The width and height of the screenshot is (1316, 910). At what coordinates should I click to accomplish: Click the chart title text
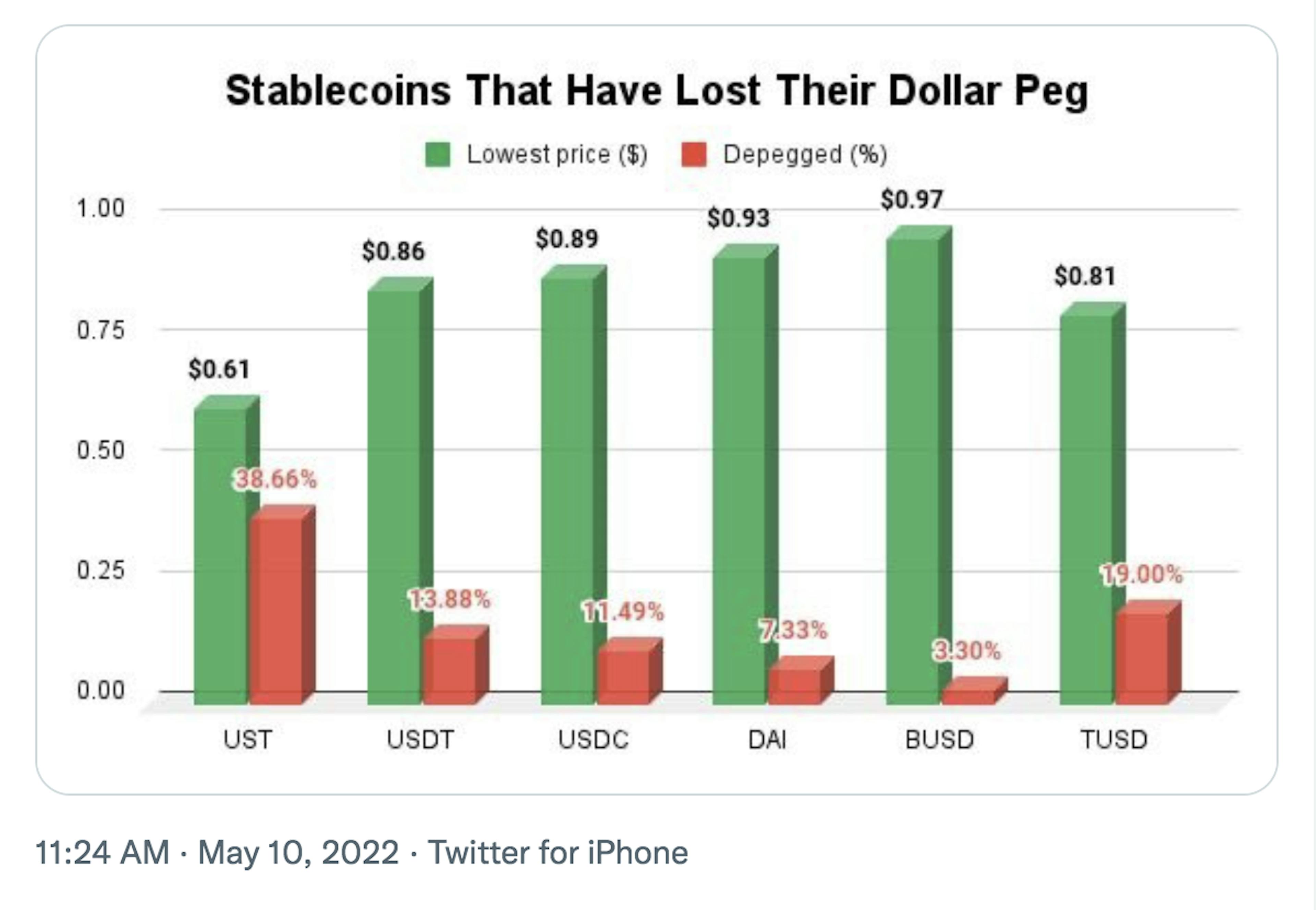(x=657, y=91)
